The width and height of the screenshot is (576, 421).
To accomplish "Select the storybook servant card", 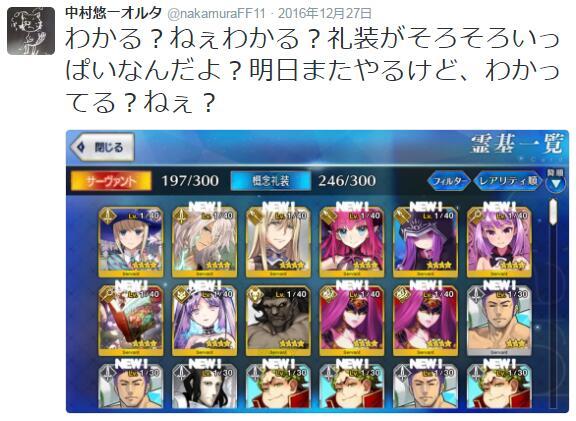I will pyautogui.click(x=131, y=321).
